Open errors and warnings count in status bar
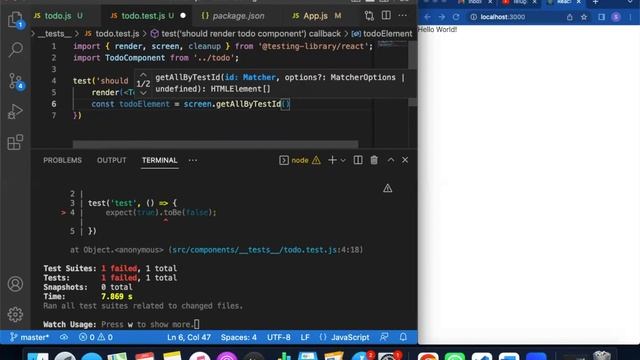Screen dimensions: 640x360 96,338
